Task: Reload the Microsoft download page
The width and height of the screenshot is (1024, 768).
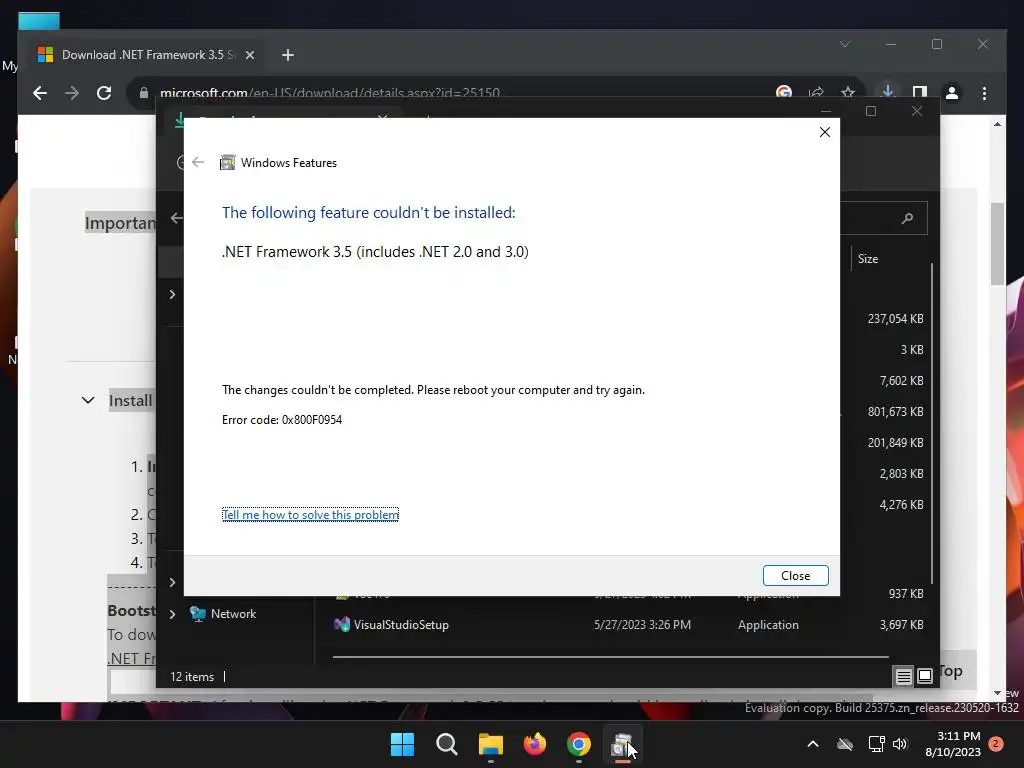Action: click(x=104, y=93)
